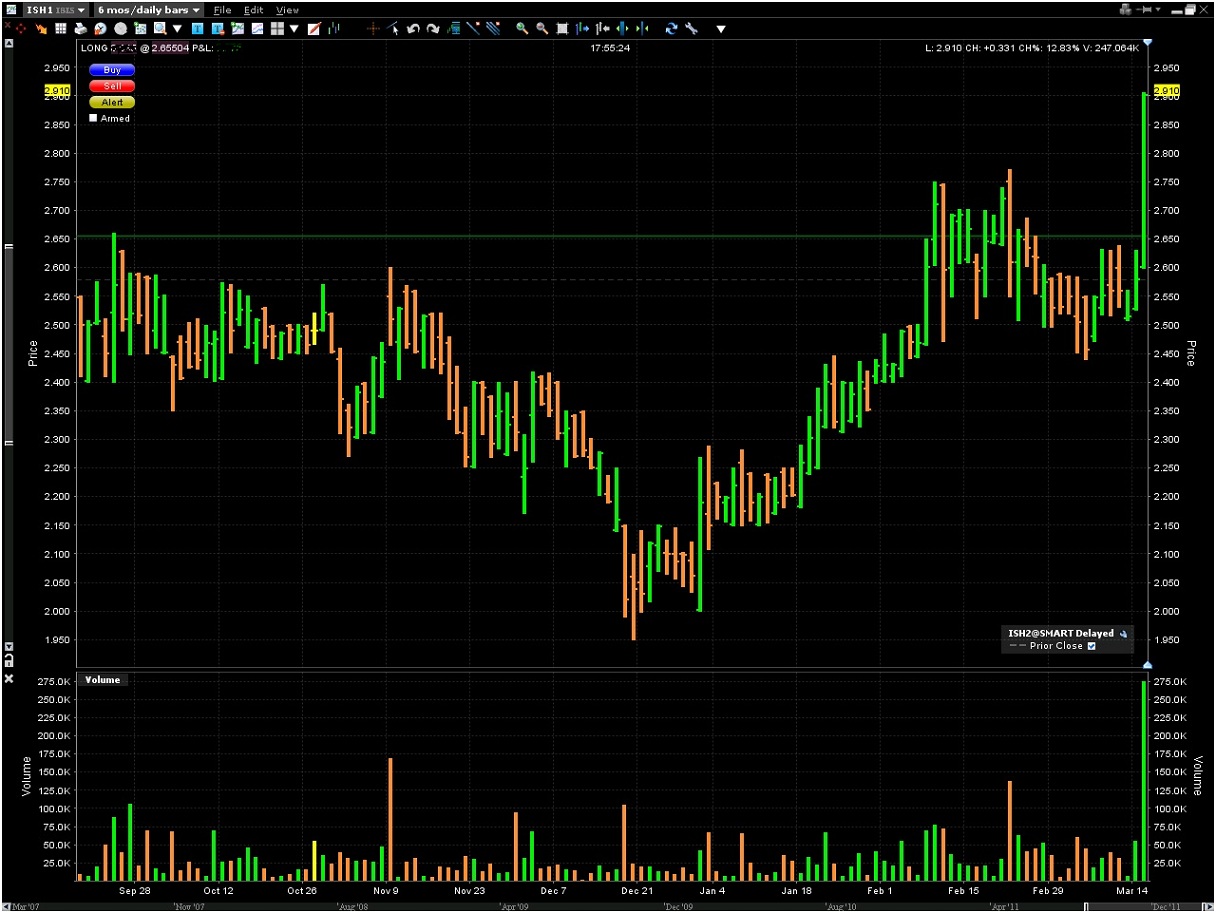Screen dimensions: 1216x913
Task: Undo the last chart action
Action: [x=413, y=28]
